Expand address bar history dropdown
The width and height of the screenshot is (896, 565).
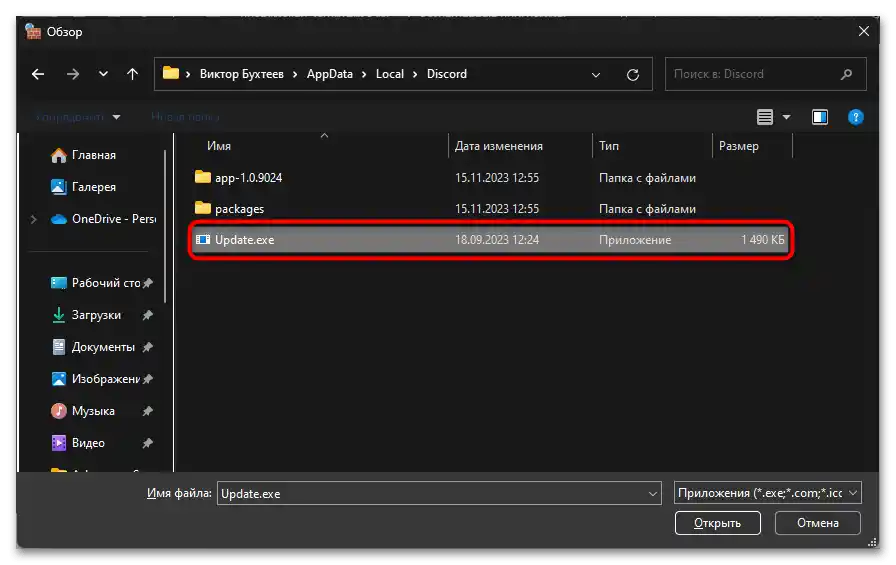(x=596, y=75)
